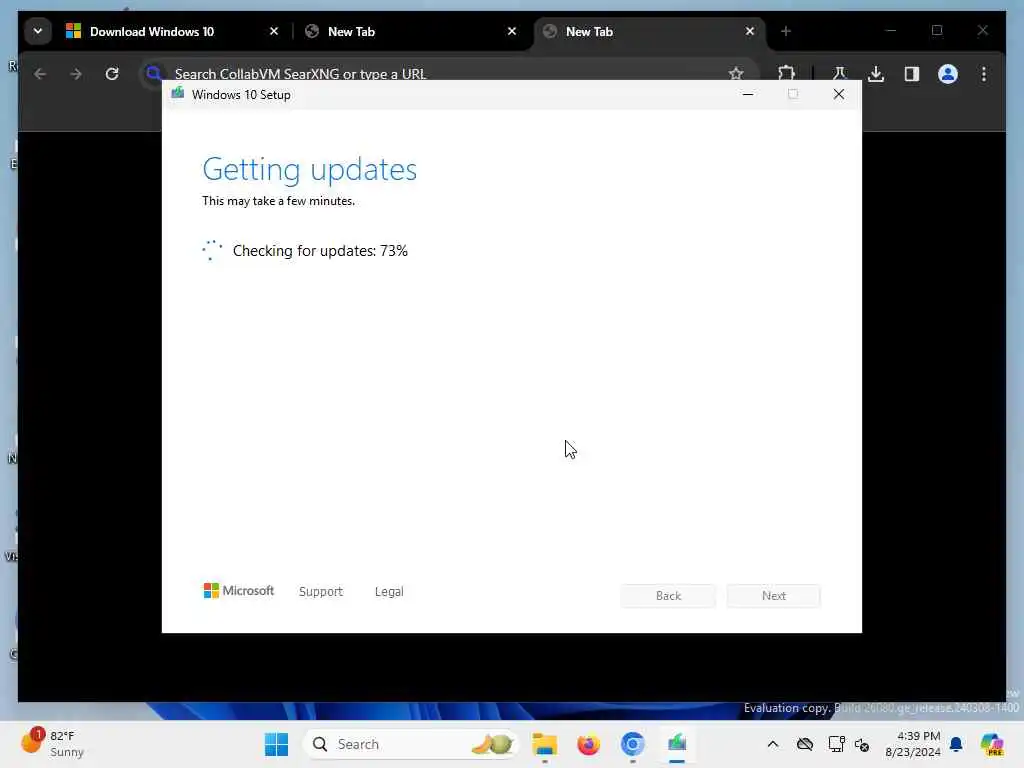Viewport: 1024px width, 768px height.
Task: Go back in Chrome browser
Action: tap(40, 74)
